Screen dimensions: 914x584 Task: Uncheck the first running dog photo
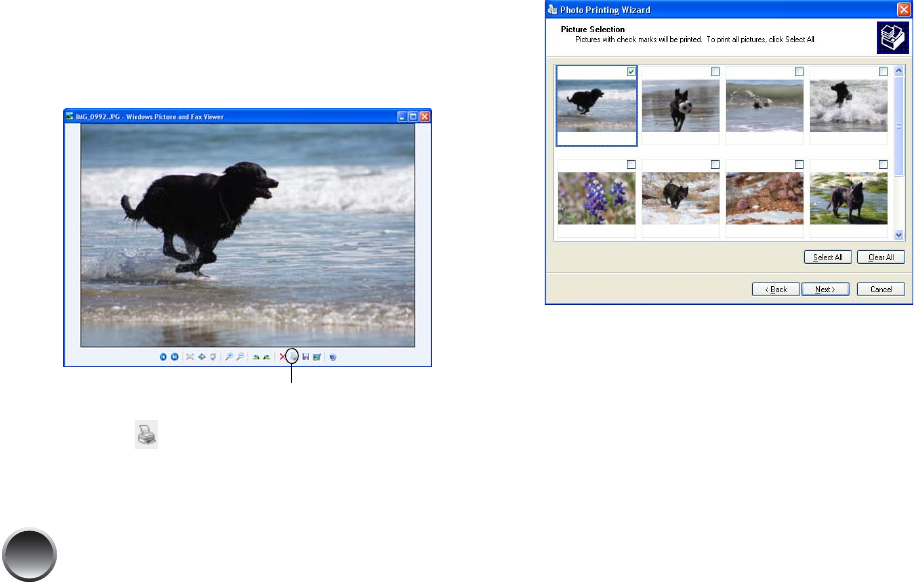coord(630,72)
